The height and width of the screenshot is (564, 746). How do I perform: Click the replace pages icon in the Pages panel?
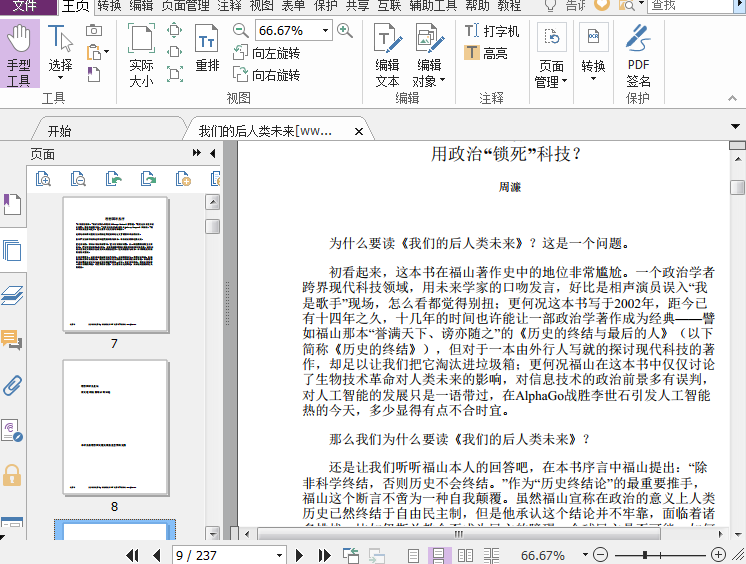148,179
